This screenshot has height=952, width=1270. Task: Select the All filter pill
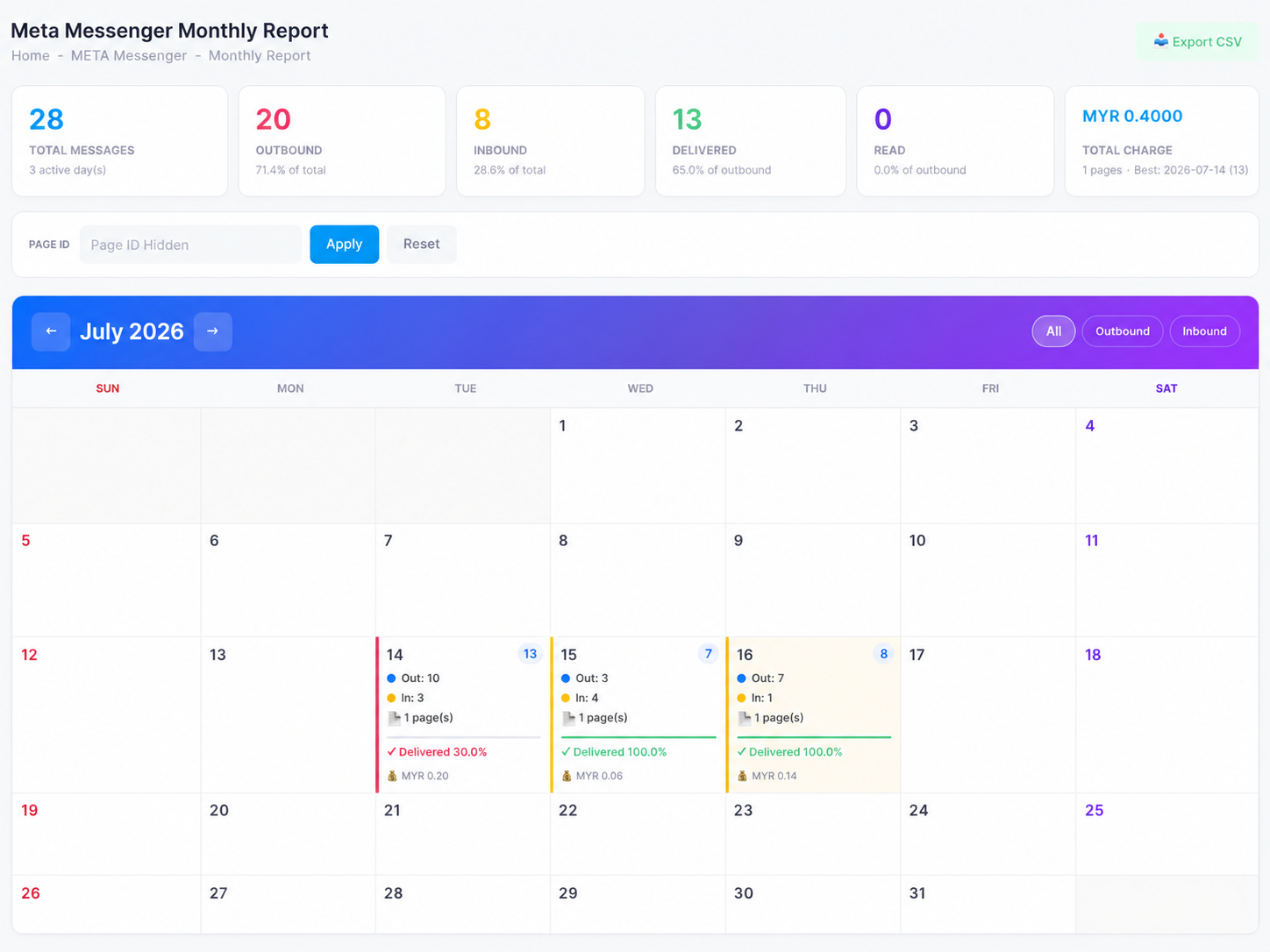(x=1053, y=331)
